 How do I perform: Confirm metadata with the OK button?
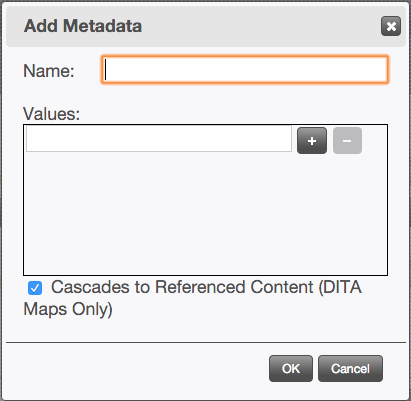(x=291, y=369)
